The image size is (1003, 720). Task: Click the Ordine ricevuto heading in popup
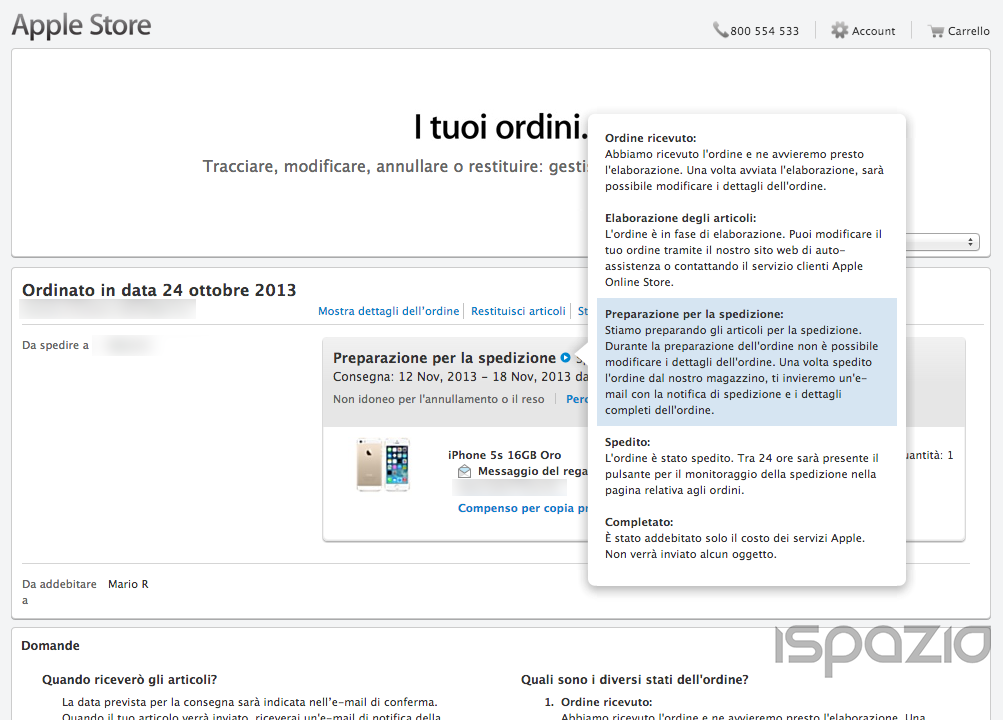click(650, 138)
